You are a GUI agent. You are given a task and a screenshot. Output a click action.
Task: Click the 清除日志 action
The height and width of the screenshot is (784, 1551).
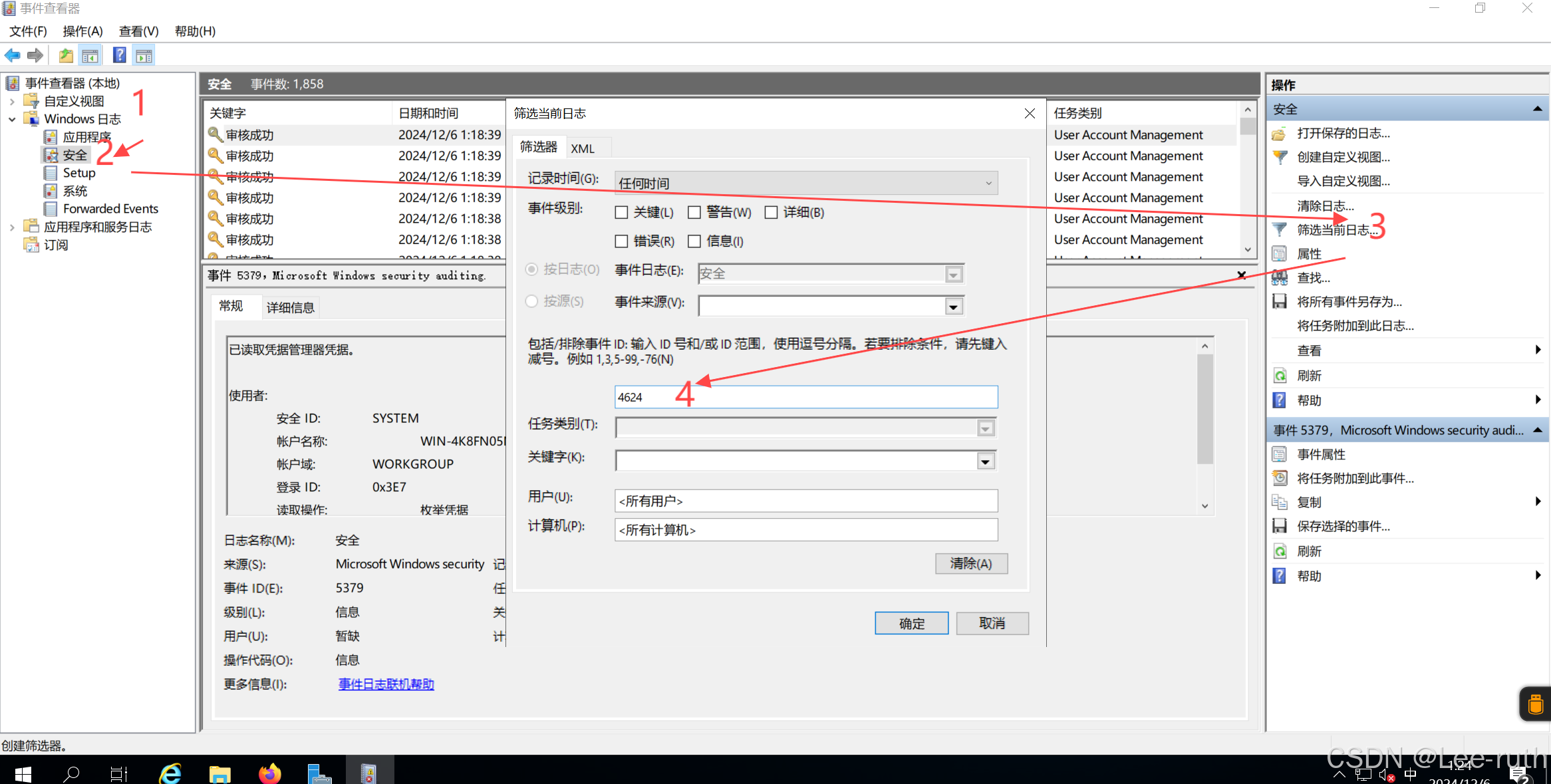point(1325,206)
